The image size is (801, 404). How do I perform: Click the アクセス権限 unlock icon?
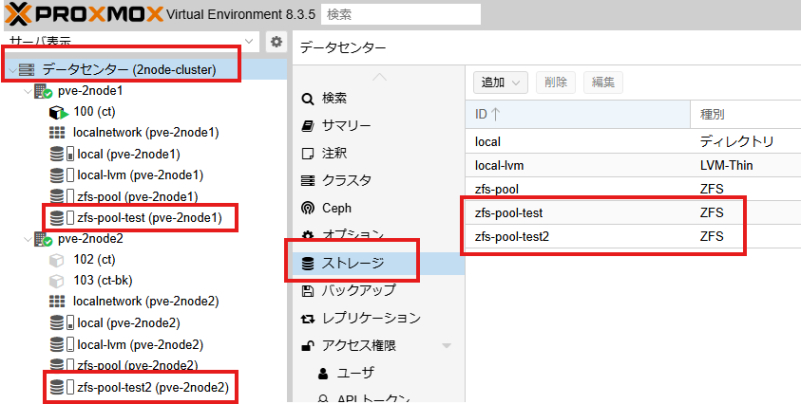pyautogui.click(x=308, y=346)
